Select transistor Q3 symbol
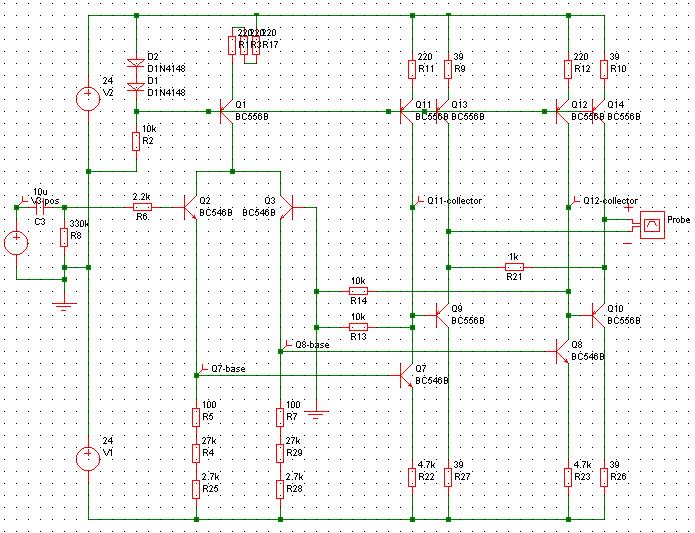The height and width of the screenshot is (533, 695). coord(287,207)
